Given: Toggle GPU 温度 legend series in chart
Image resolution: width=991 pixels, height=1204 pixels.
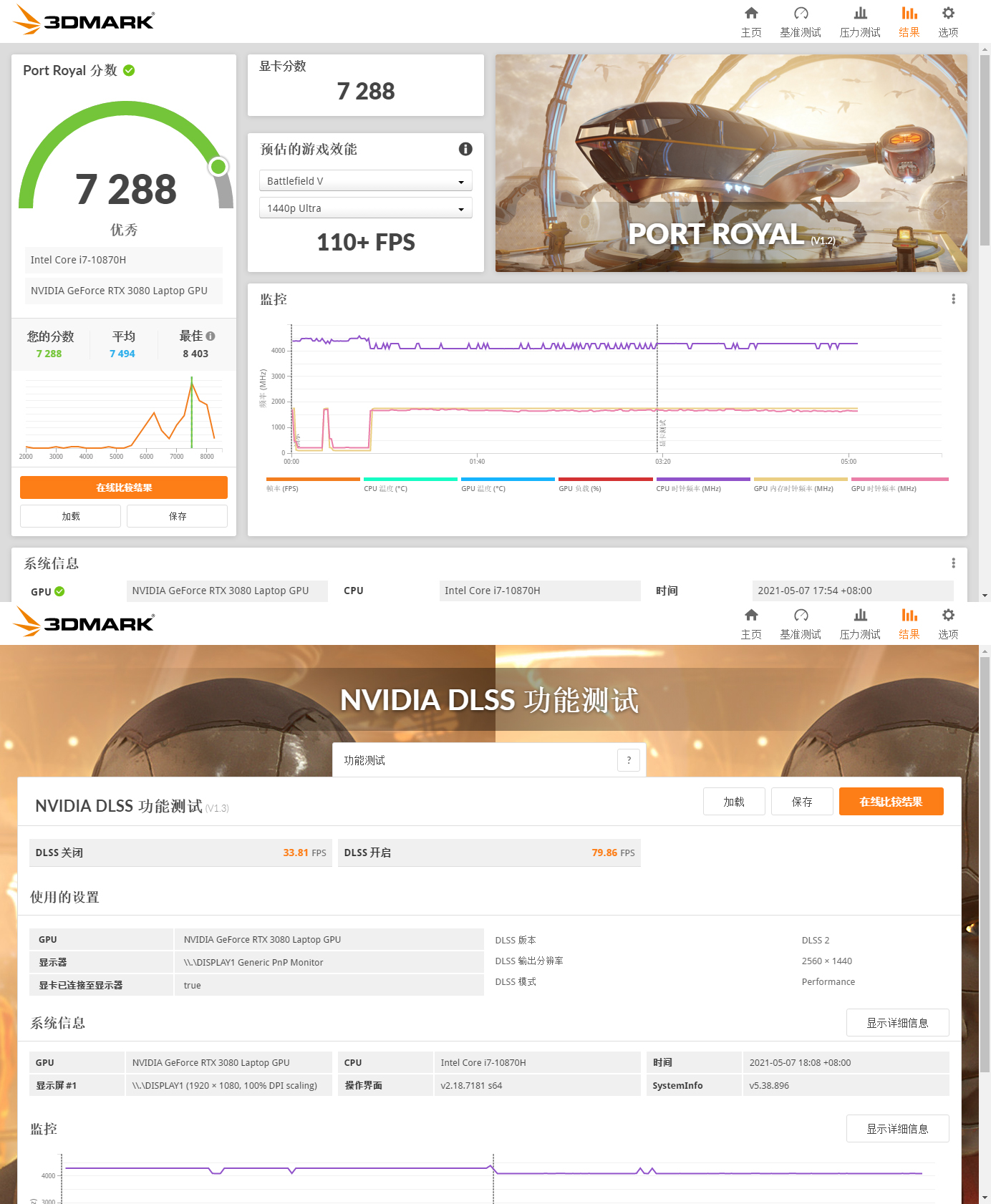Looking at the screenshot, I should [x=508, y=485].
